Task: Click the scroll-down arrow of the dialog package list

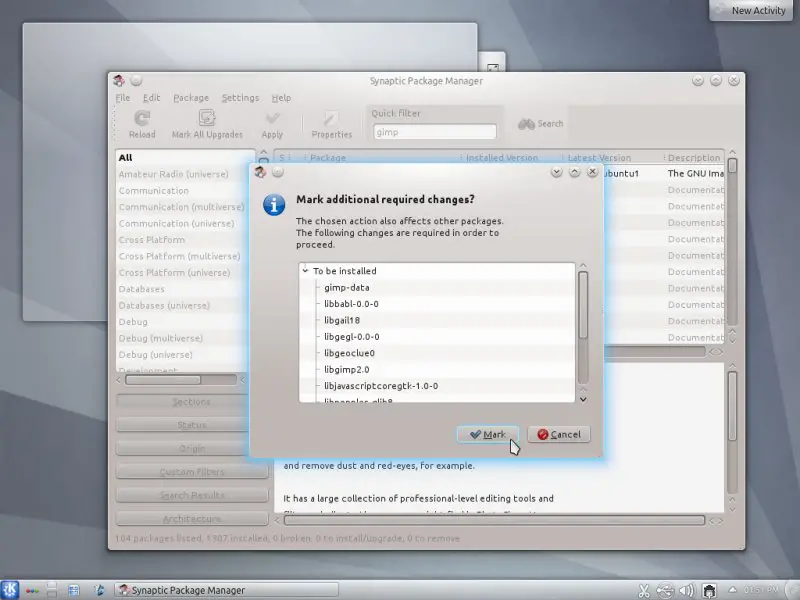Action: tap(583, 399)
